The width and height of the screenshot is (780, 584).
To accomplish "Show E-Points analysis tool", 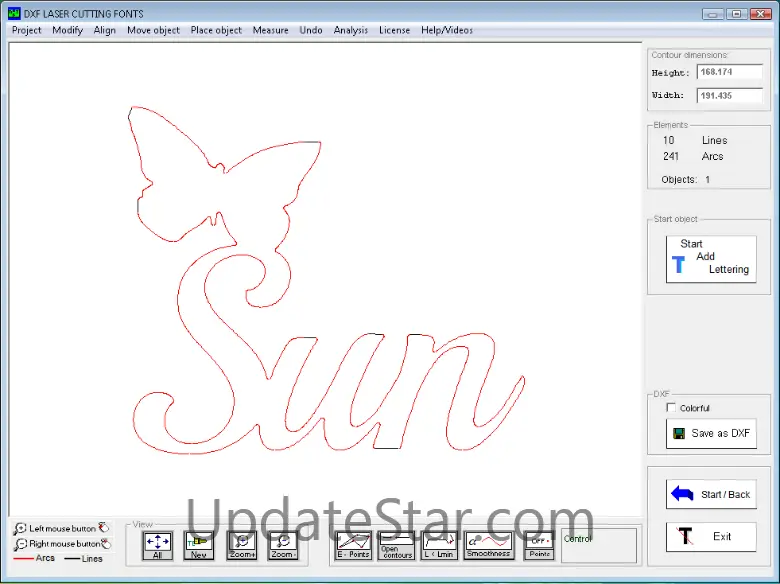I will pyautogui.click(x=353, y=545).
